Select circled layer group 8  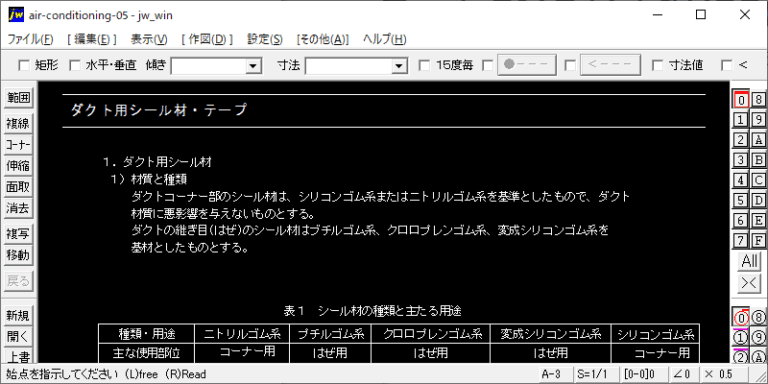pyautogui.click(x=759, y=318)
